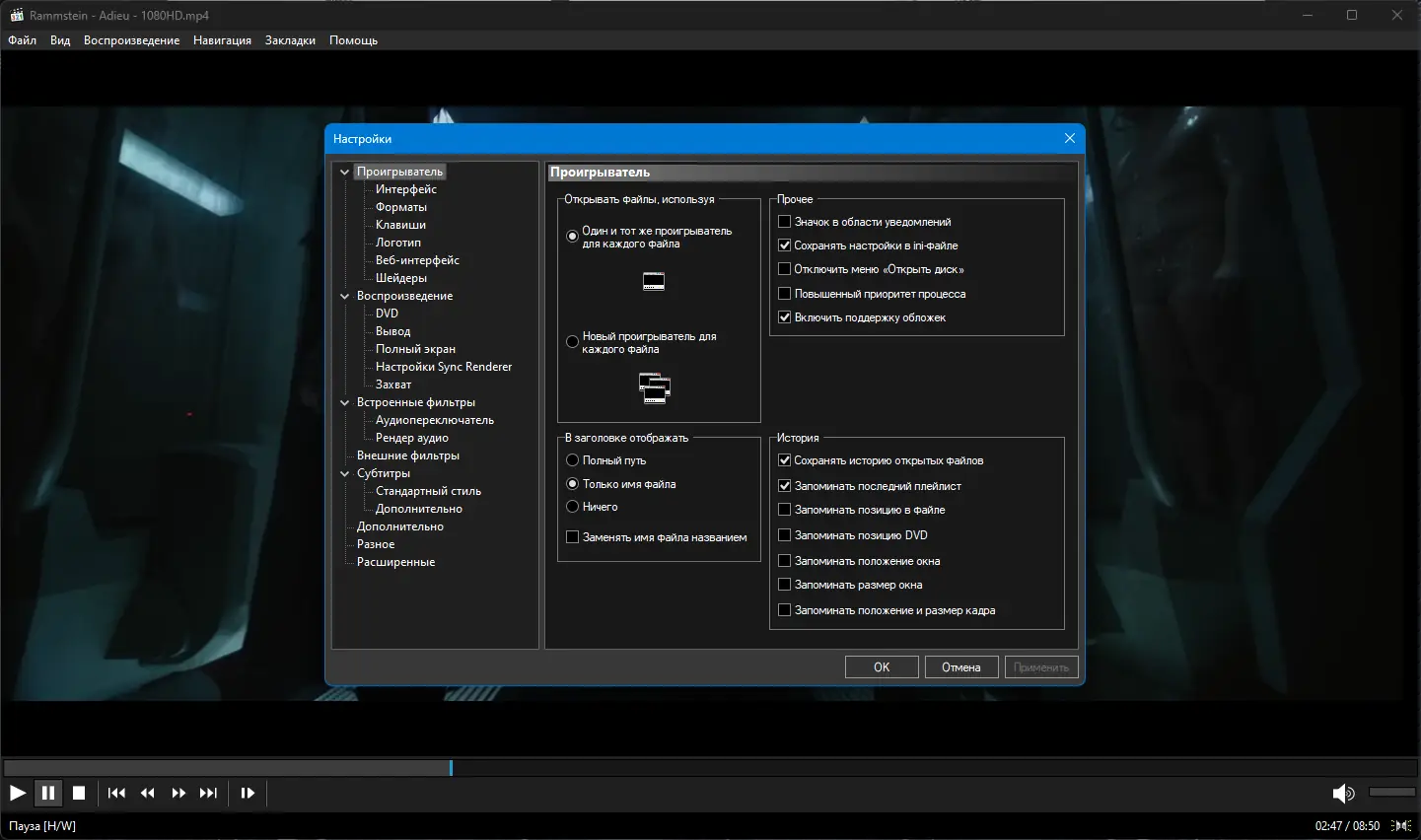The height and width of the screenshot is (840, 1421).
Task: Close the Настройки dialog with its X button
Action: [x=1070, y=138]
